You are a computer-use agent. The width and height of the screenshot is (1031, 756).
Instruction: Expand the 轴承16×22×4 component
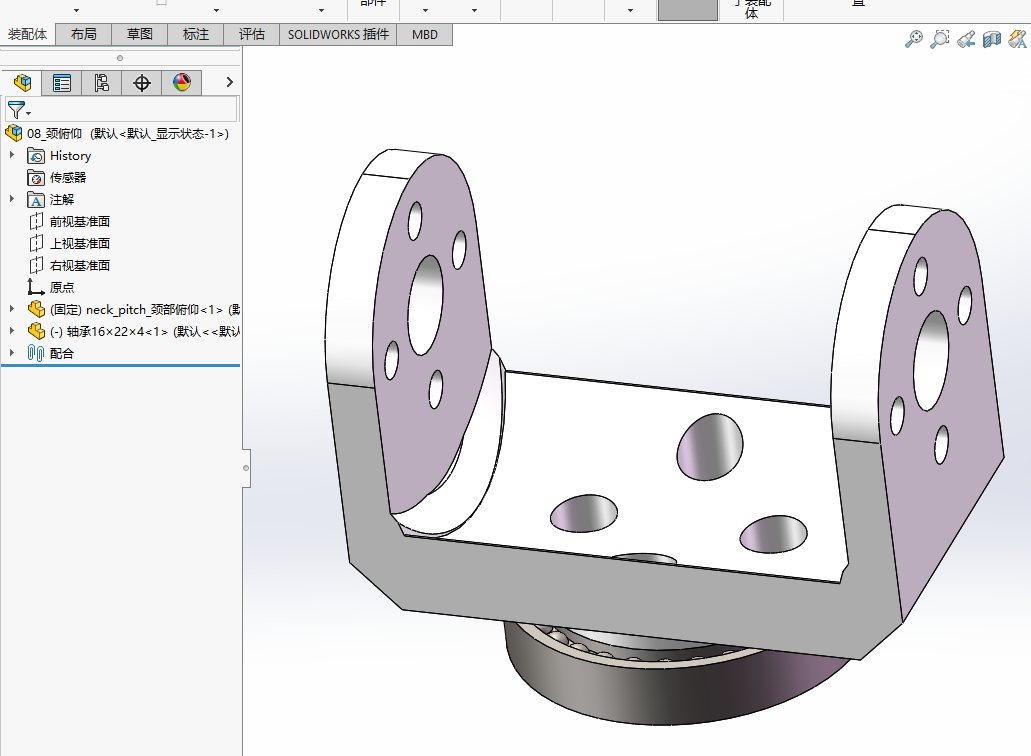(x=12, y=330)
